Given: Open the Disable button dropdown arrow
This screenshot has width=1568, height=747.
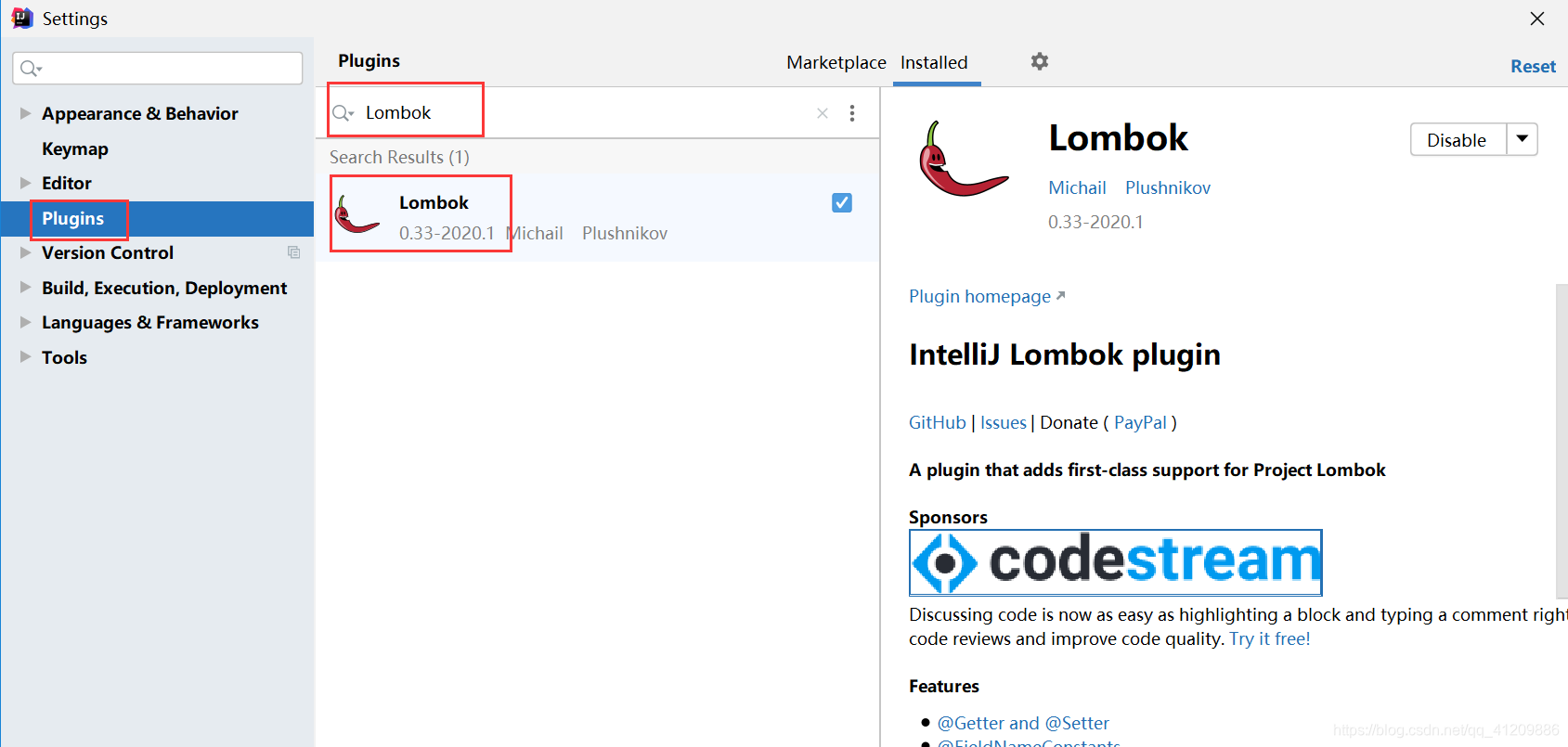Looking at the screenshot, I should tap(1523, 139).
